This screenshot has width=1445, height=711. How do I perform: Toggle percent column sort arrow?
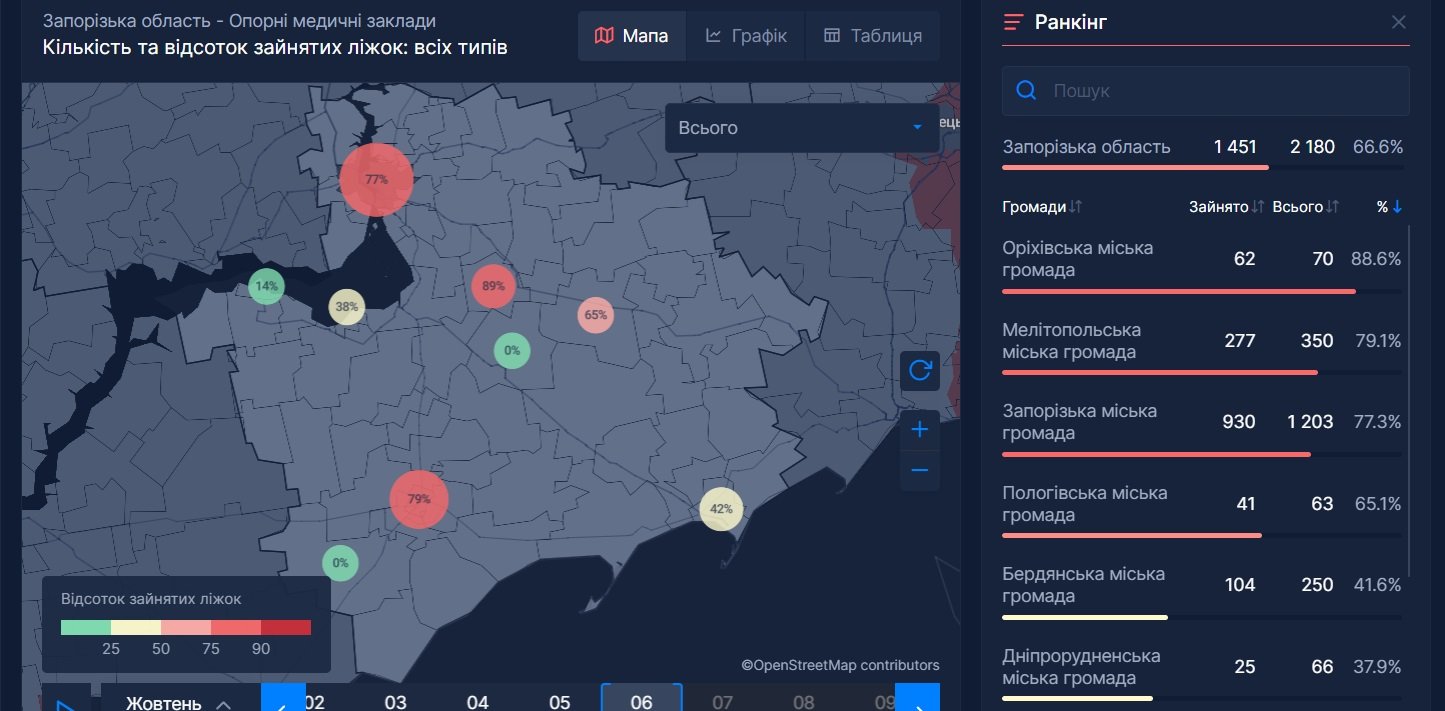1397,207
